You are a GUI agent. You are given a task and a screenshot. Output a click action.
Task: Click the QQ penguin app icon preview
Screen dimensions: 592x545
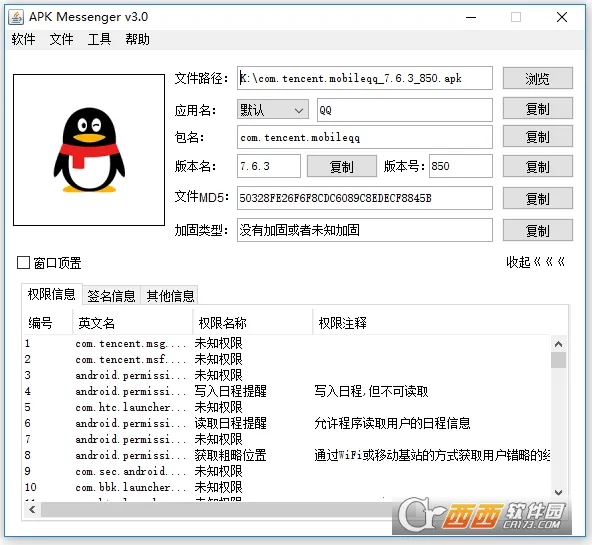(x=89, y=150)
